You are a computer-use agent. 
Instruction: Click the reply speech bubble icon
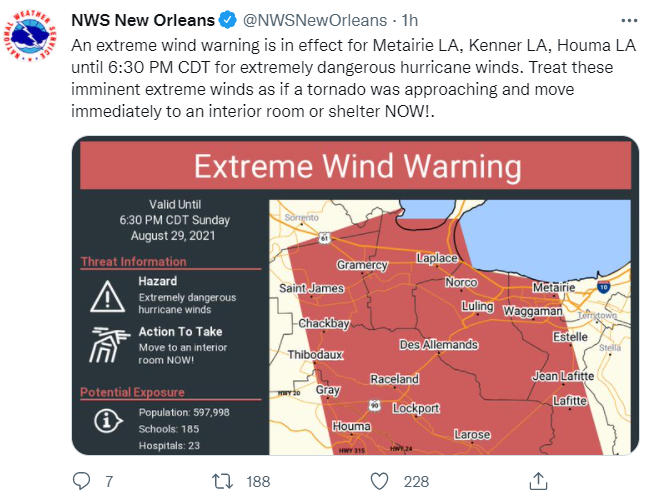pyautogui.click(x=82, y=481)
